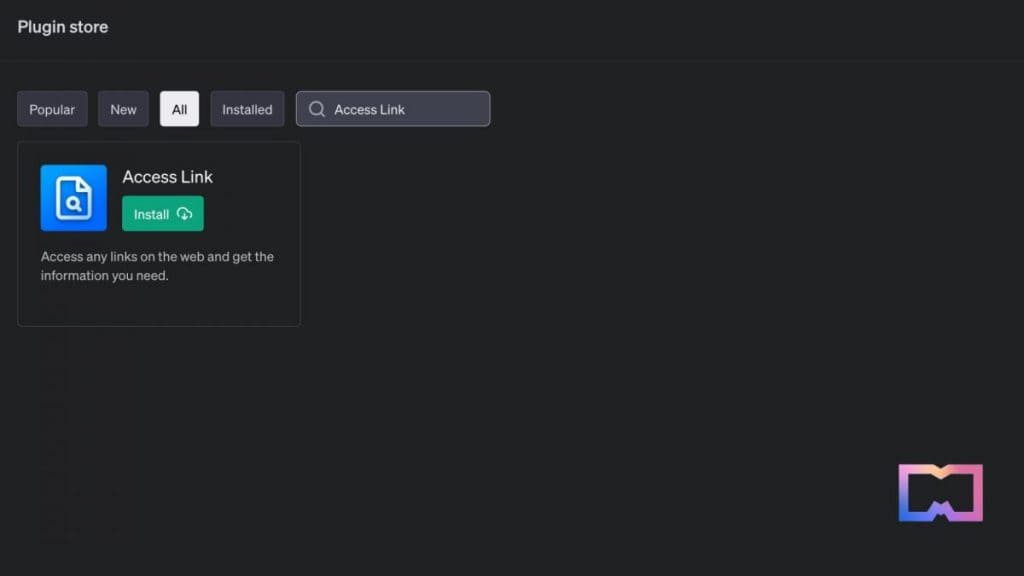Viewport: 1024px width, 576px height.
Task: Click the Access Link plugin logo
Action: click(x=74, y=198)
